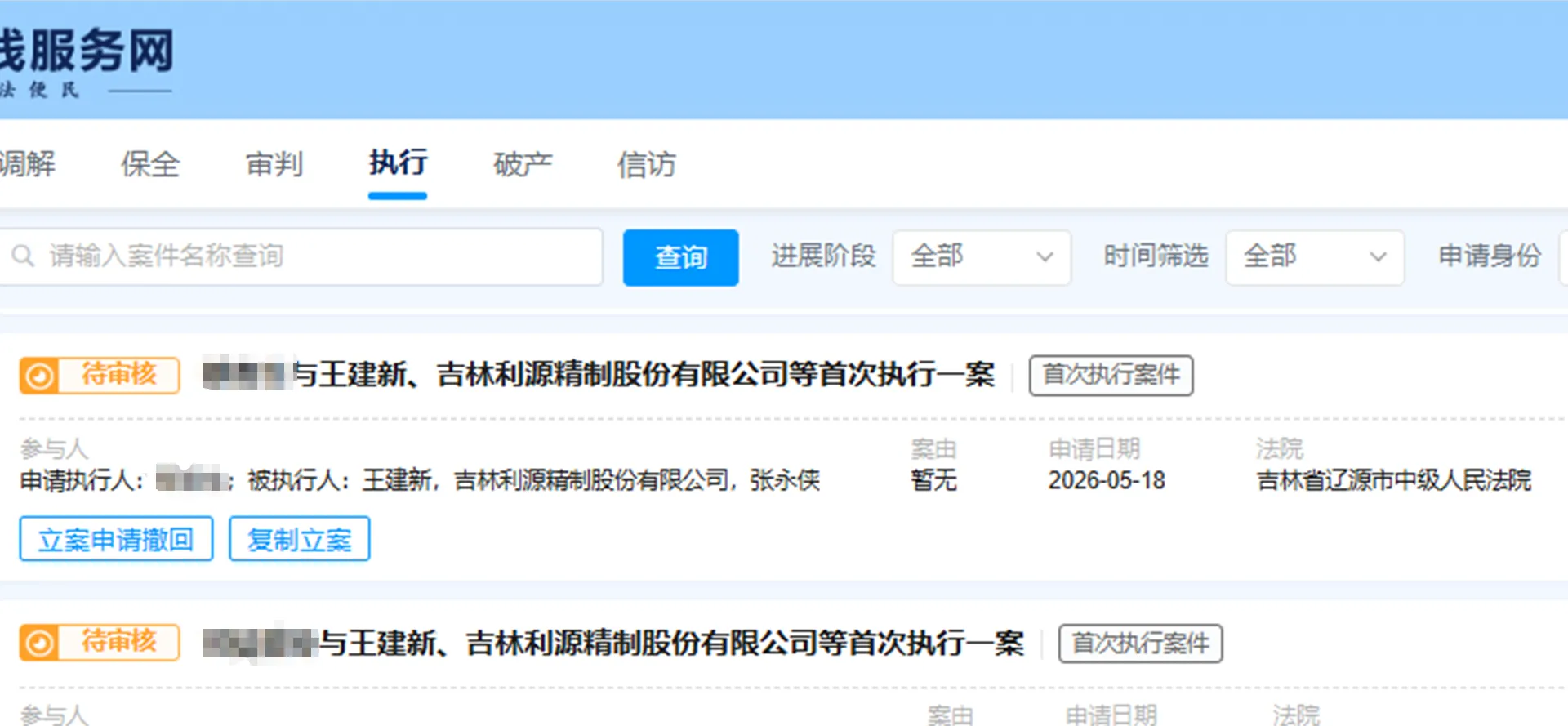
Task: Click the second case's 首次执行案件 tag
Action: (x=1140, y=644)
